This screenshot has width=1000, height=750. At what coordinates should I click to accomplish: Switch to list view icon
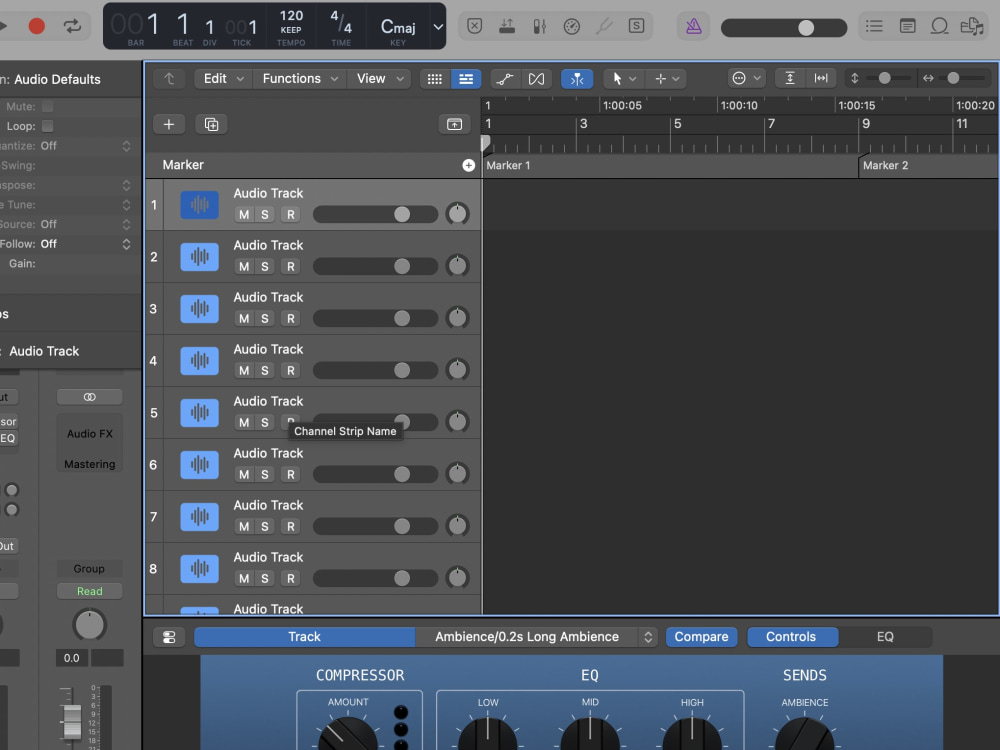[x=466, y=78]
